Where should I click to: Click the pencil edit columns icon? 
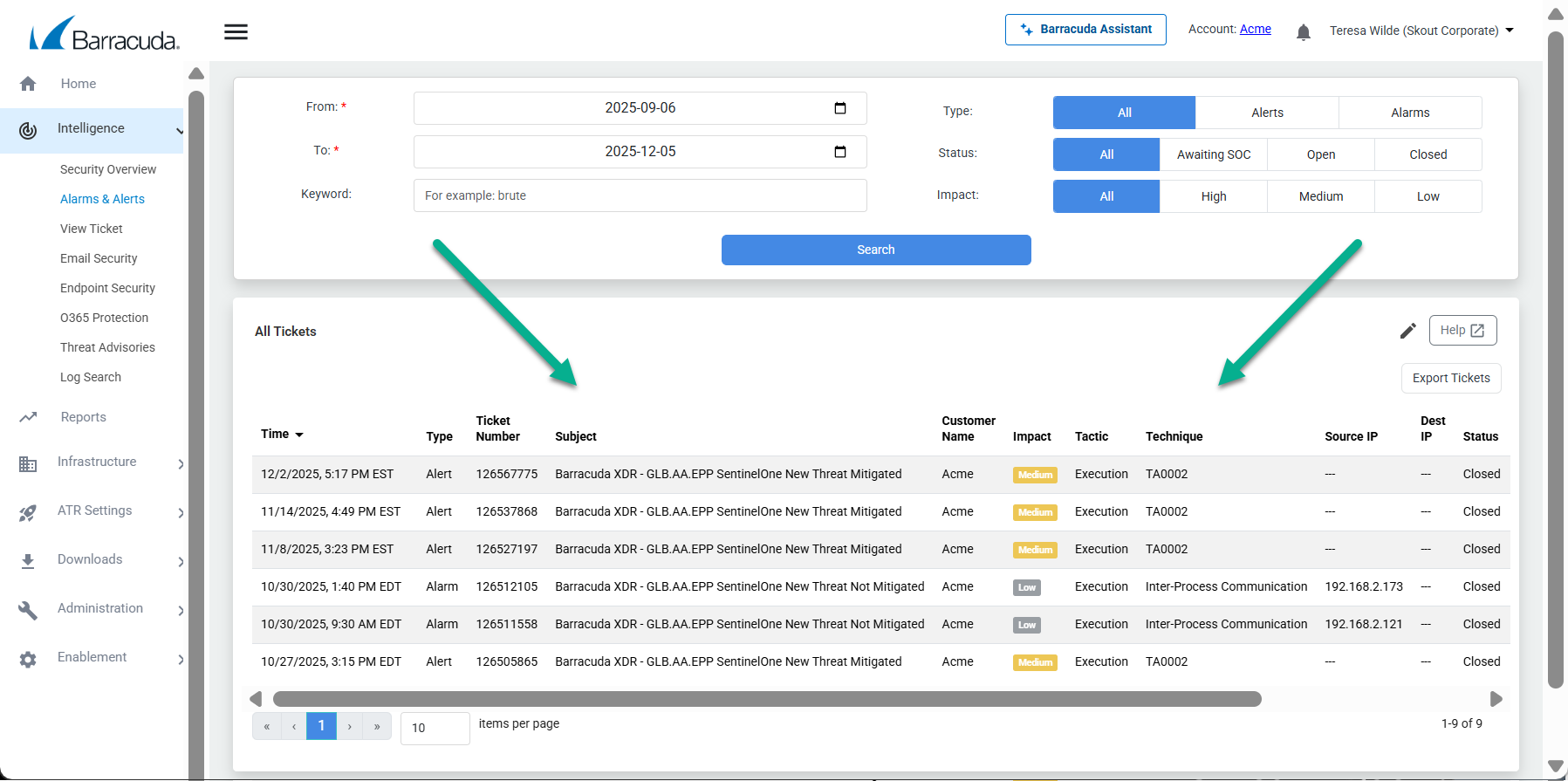[1407, 331]
